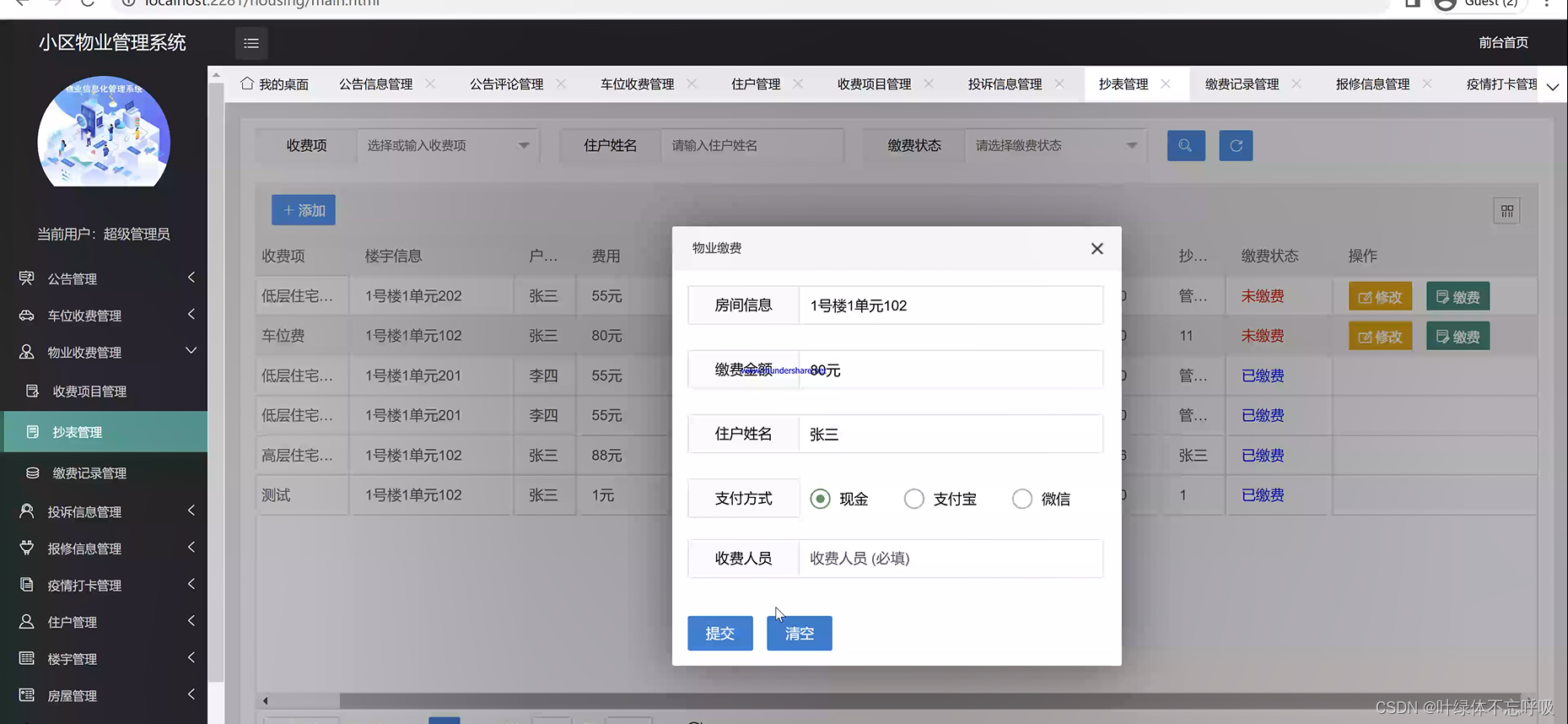Open 抄表管理 in the sidebar
The width and height of the screenshot is (1568, 724).
[x=105, y=432]
